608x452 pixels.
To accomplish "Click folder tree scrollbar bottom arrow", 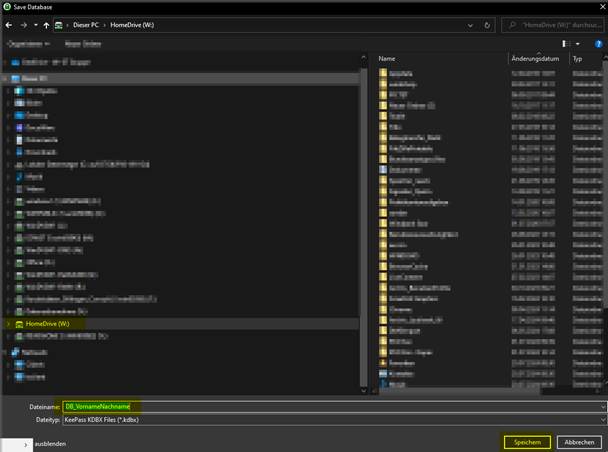I will 363,390.
